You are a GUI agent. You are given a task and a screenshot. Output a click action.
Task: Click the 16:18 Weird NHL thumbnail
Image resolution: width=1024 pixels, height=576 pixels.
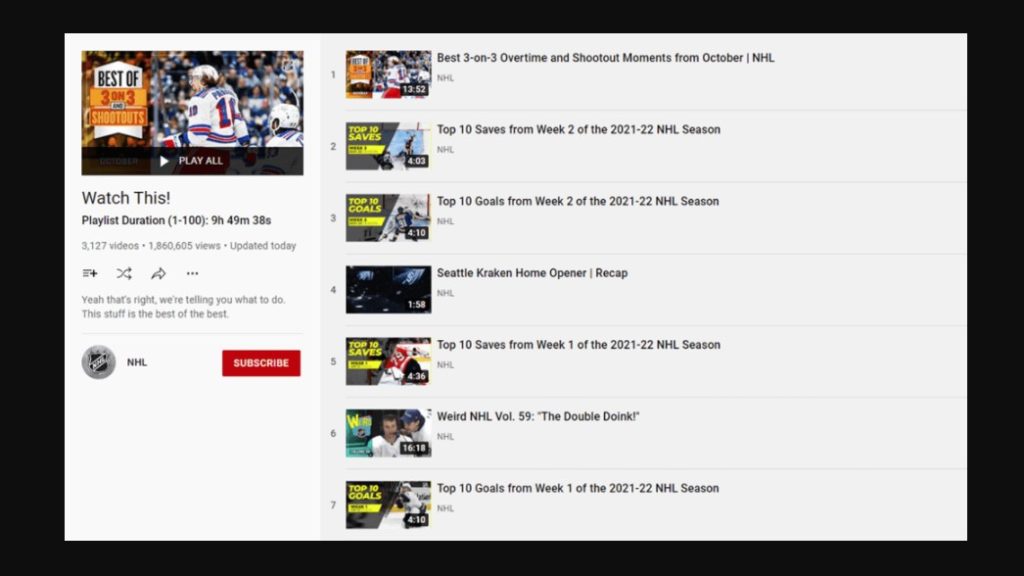tap(389, 433)
